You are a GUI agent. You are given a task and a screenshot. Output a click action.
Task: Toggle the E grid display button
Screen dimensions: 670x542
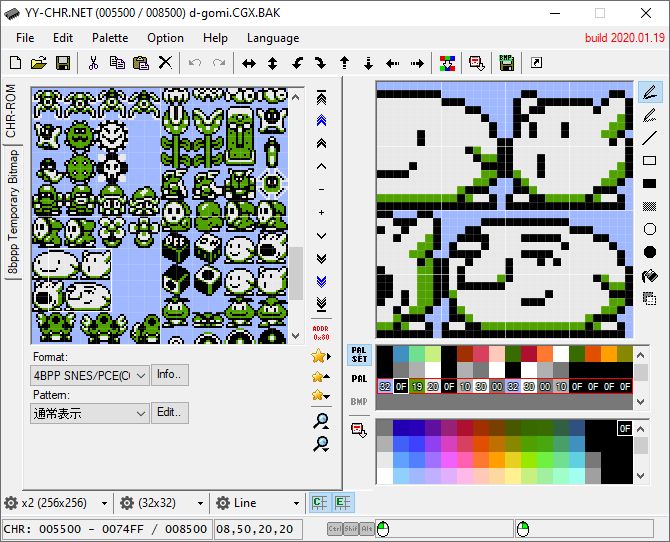(x=343, y=503)
